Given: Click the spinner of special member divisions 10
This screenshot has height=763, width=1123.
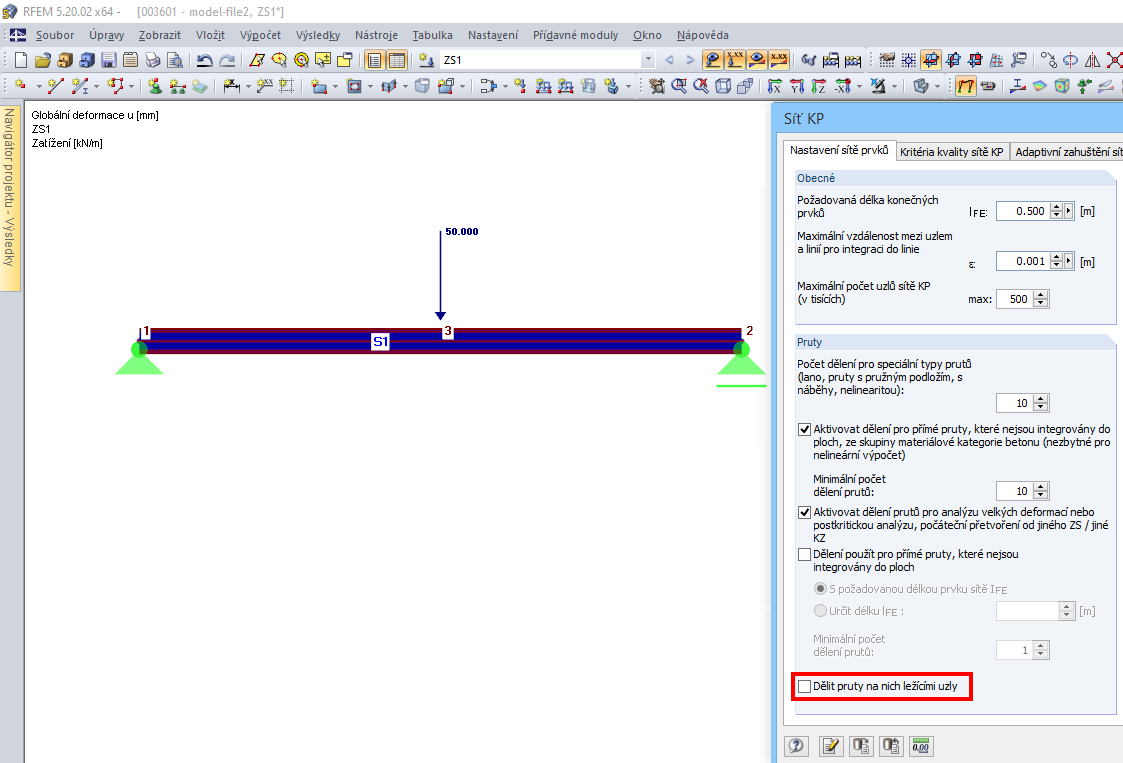Looking at the screenshot, I should pos(1041,403).
